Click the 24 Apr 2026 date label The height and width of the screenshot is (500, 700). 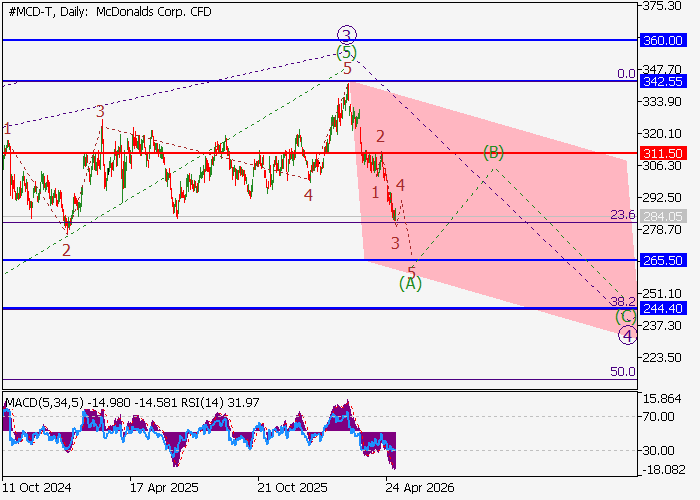tap(420, 488)
